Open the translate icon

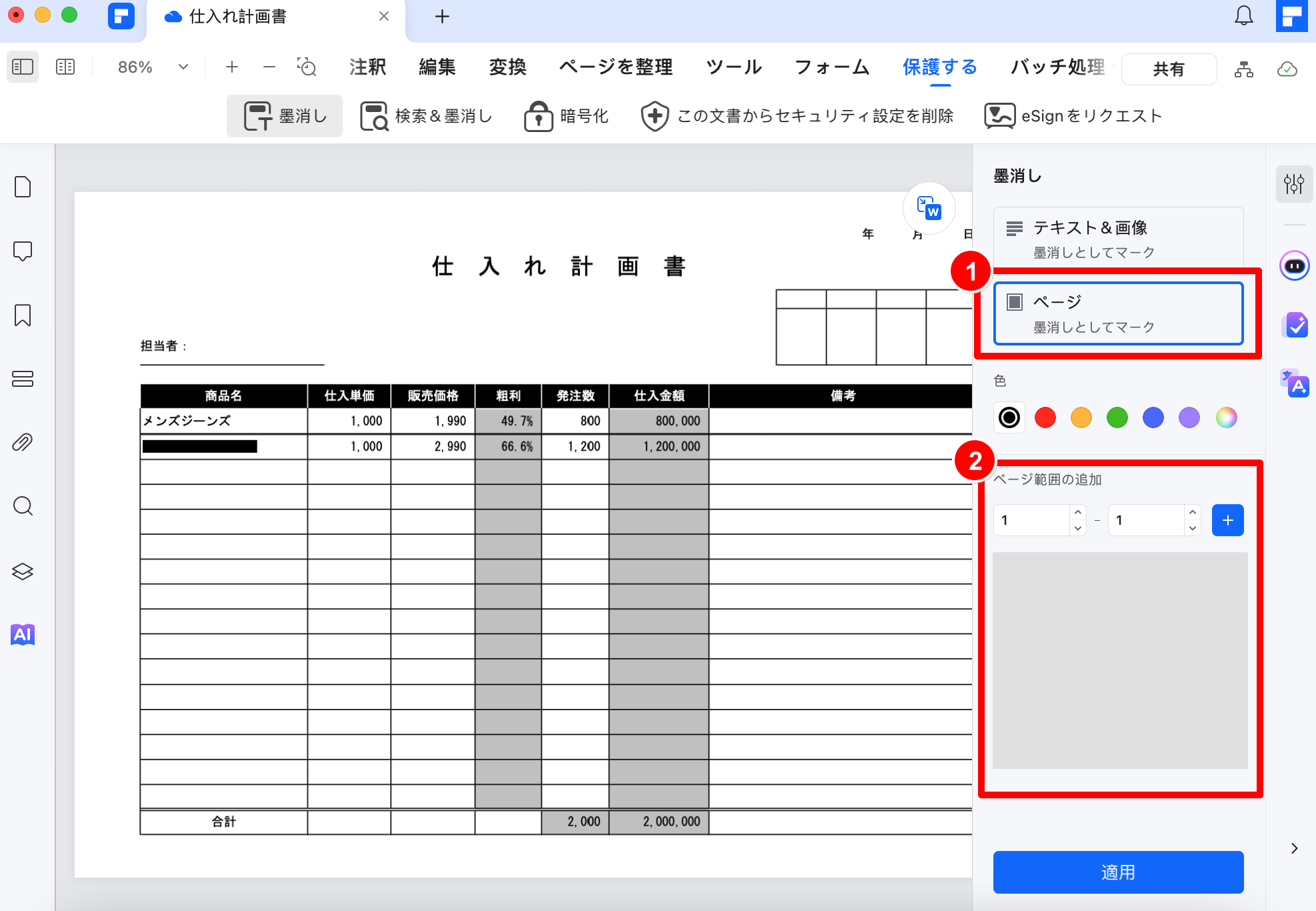tap(1295, 383)
